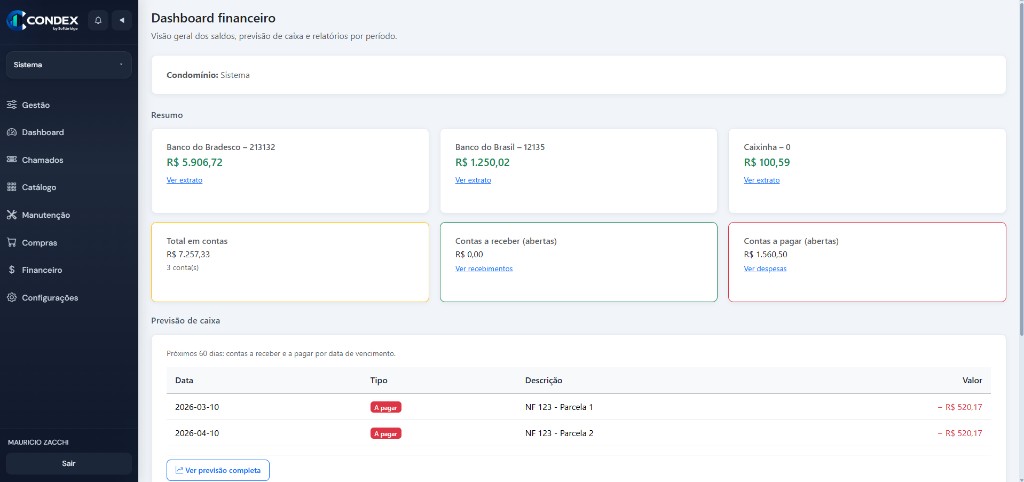Click the Valor column header
Screen dimensions: 1024x482
[x=972, y=380]
